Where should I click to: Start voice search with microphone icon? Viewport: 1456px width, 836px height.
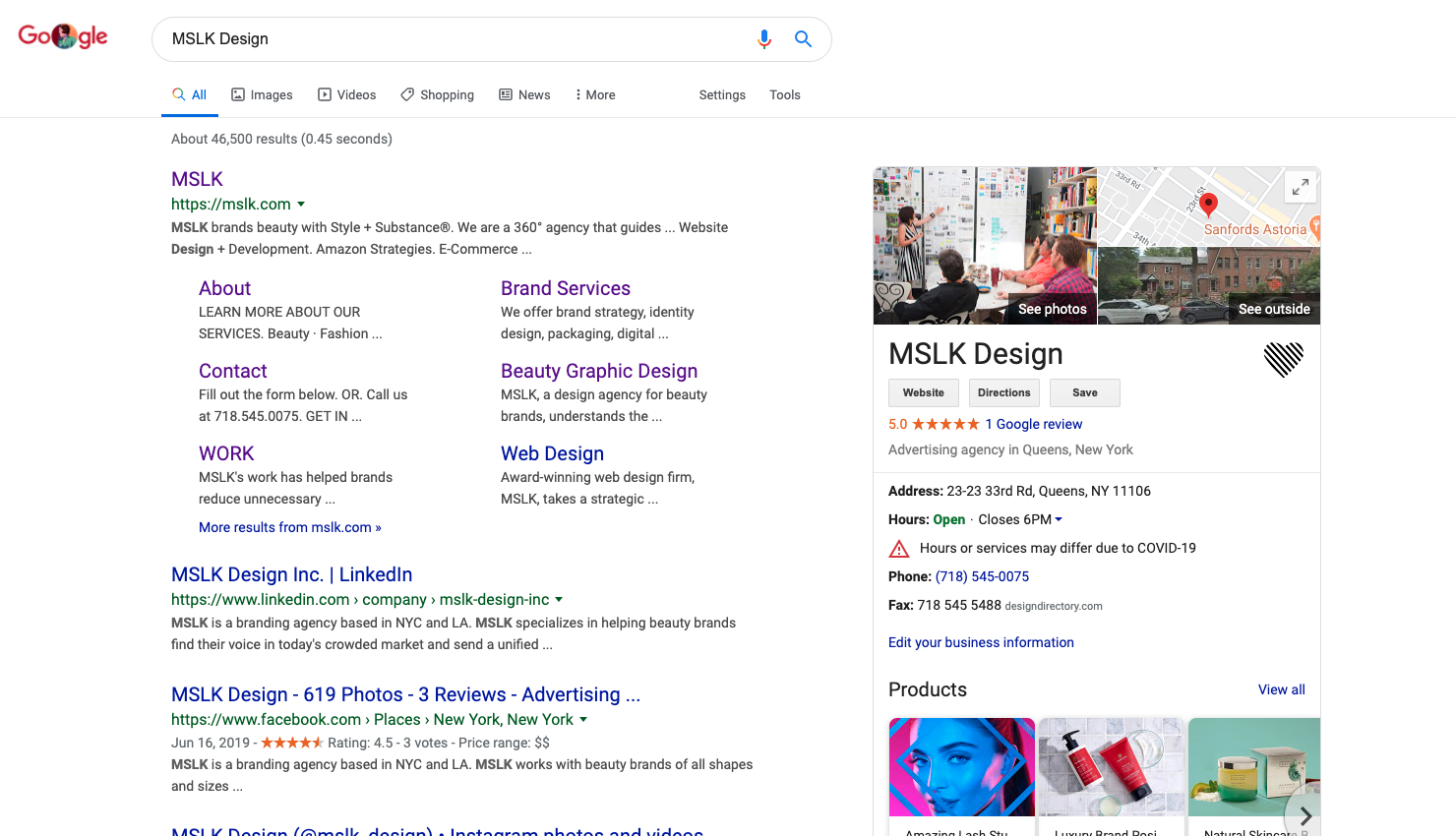[764, 39]
